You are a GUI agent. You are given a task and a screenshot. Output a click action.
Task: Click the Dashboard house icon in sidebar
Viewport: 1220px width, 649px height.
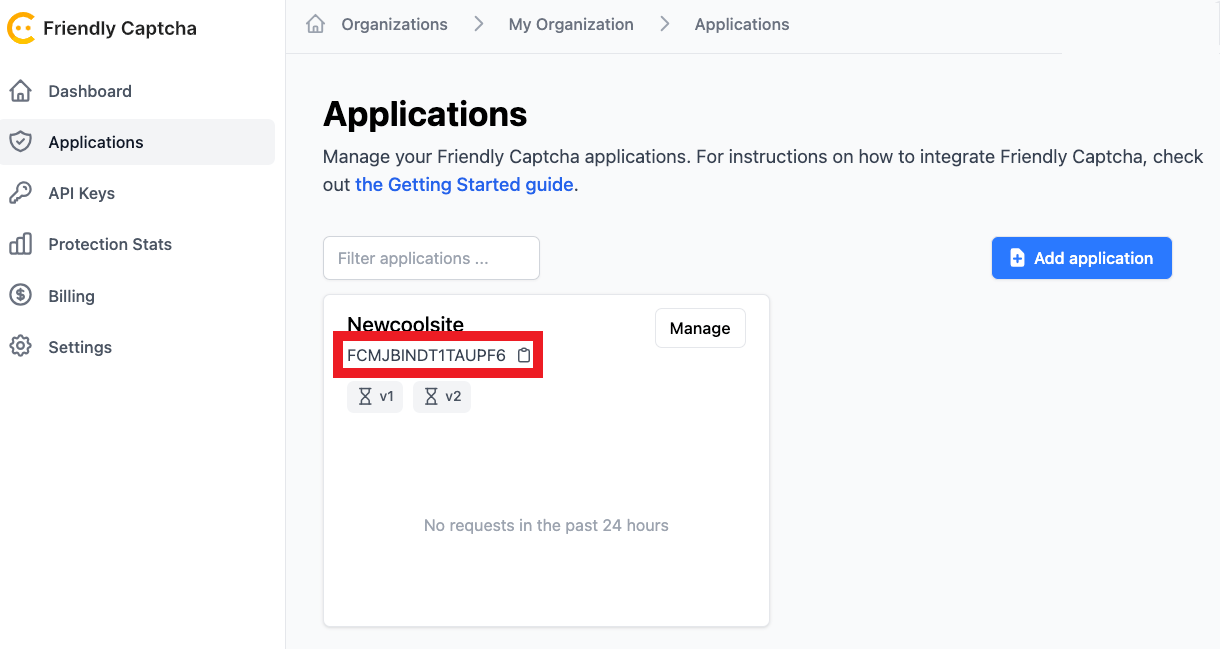(x=20, y=91)
